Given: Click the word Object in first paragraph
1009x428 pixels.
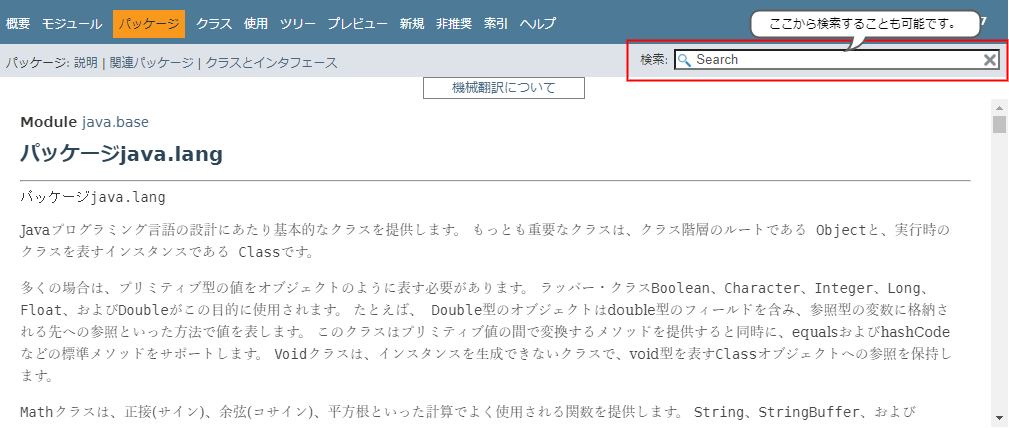Looking at the screenshot, I should (x=841, y=230).
